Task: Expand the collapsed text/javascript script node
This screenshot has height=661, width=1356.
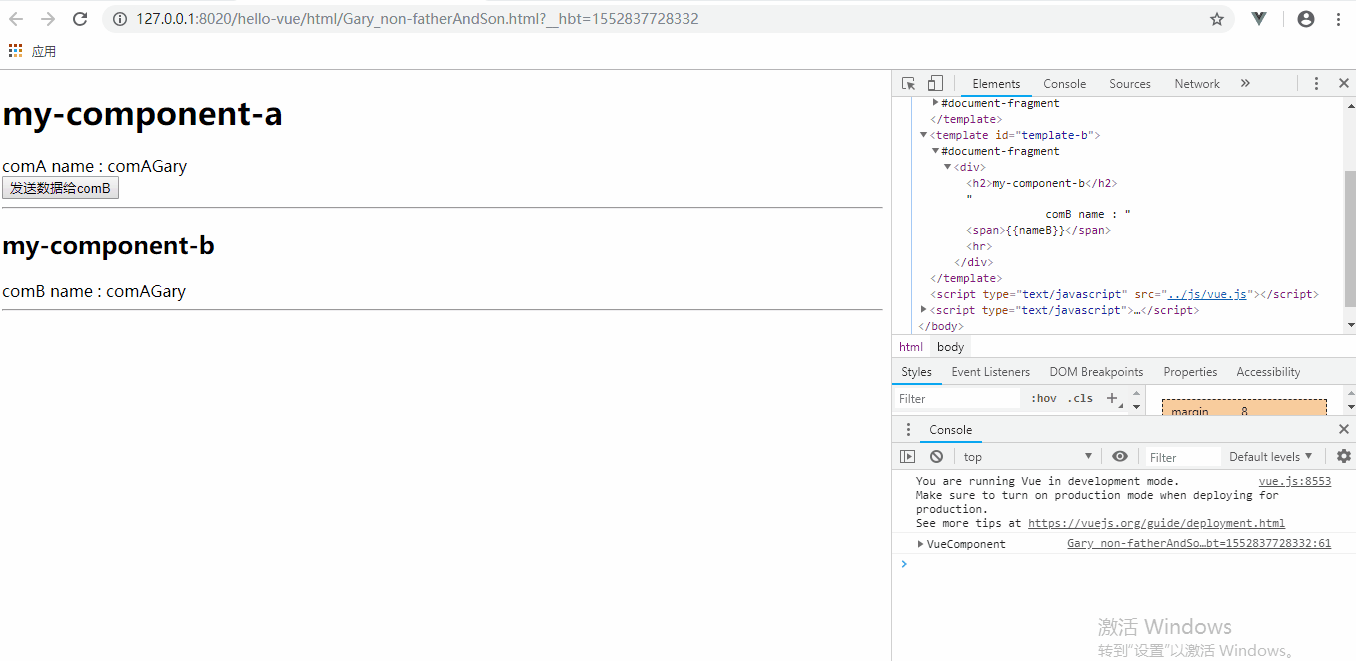Action: tap(923, 310)
